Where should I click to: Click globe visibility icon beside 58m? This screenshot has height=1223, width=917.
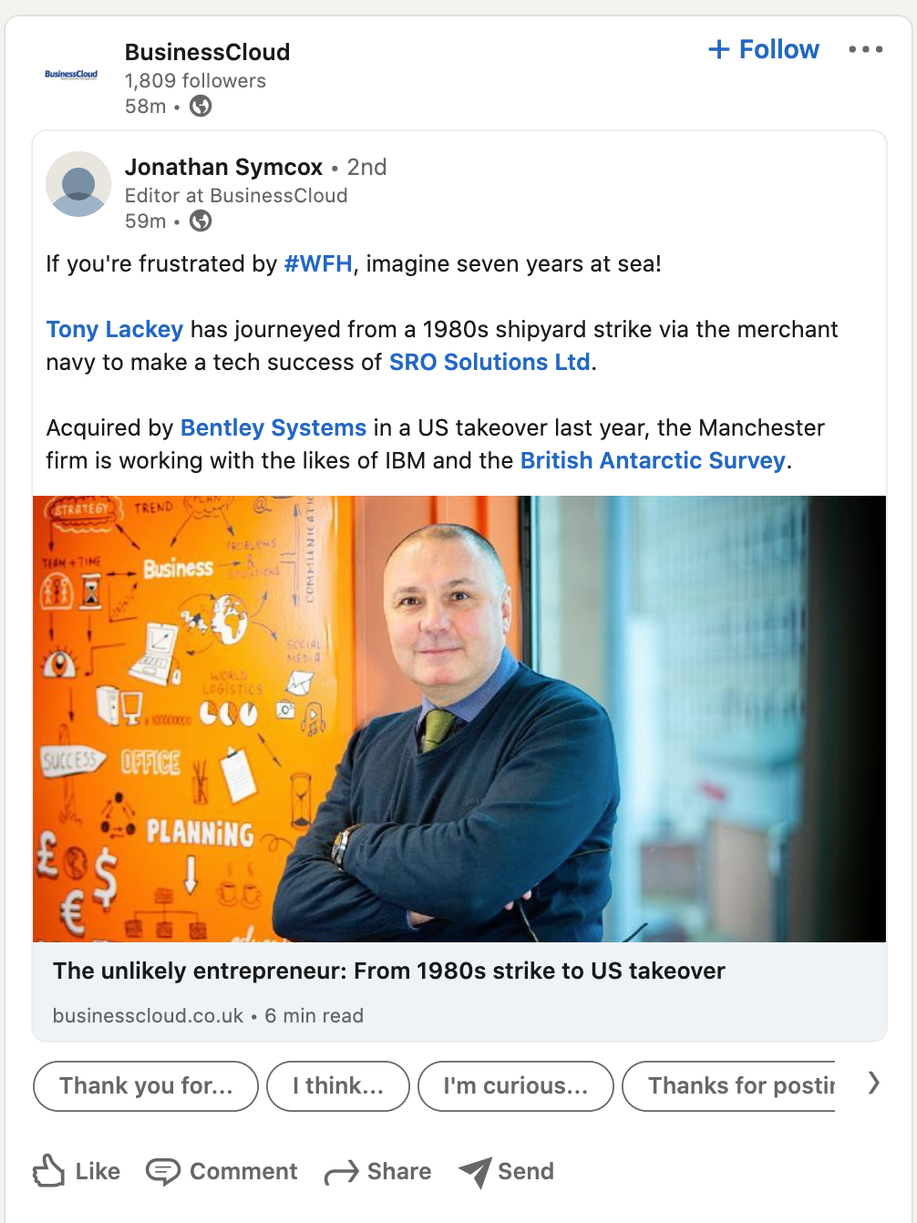(201, 106)
